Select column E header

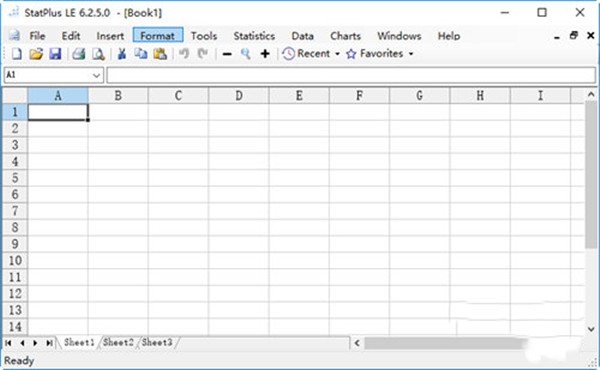299,96
